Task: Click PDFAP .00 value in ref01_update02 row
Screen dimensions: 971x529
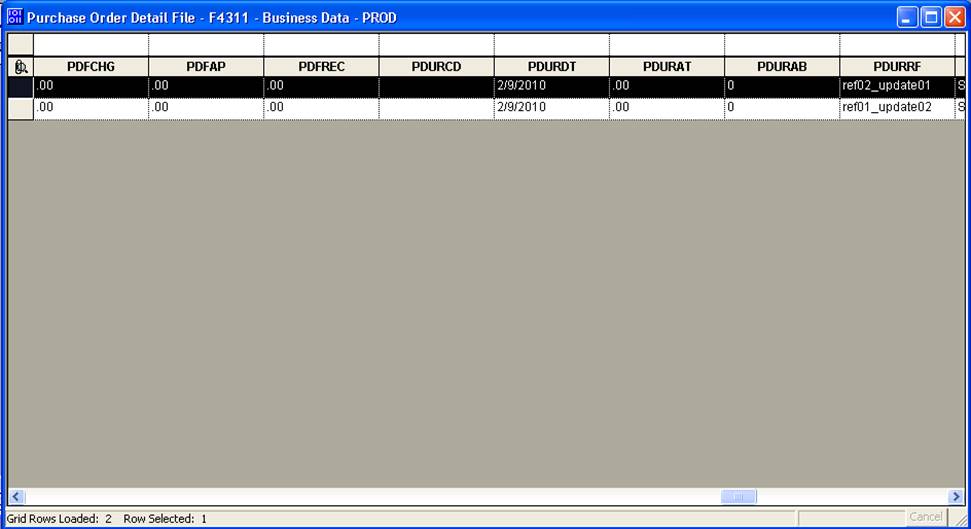Action: (206, 108)
